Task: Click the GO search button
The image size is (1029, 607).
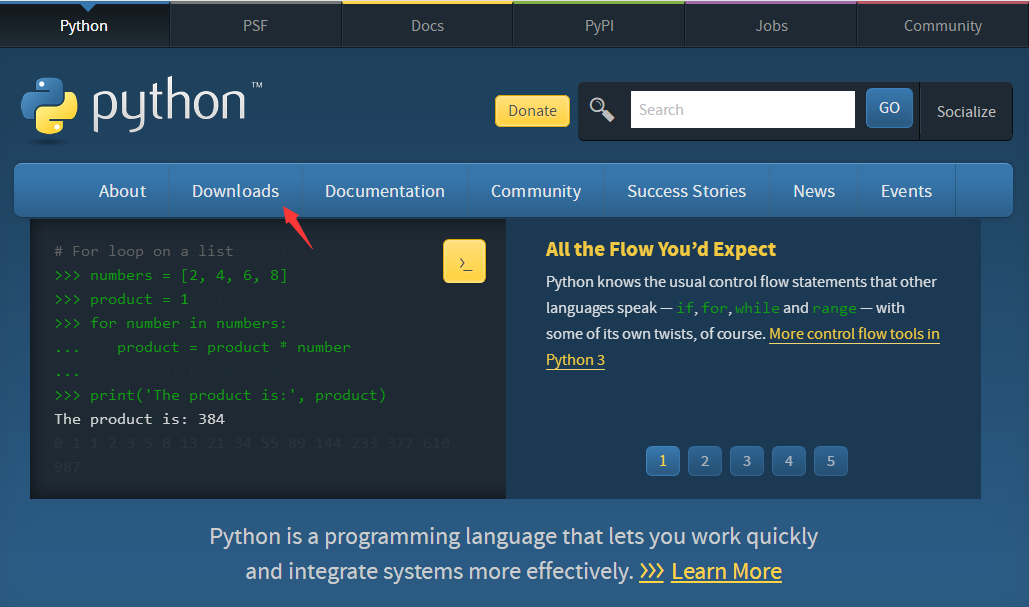Action: tap(889, 108)
